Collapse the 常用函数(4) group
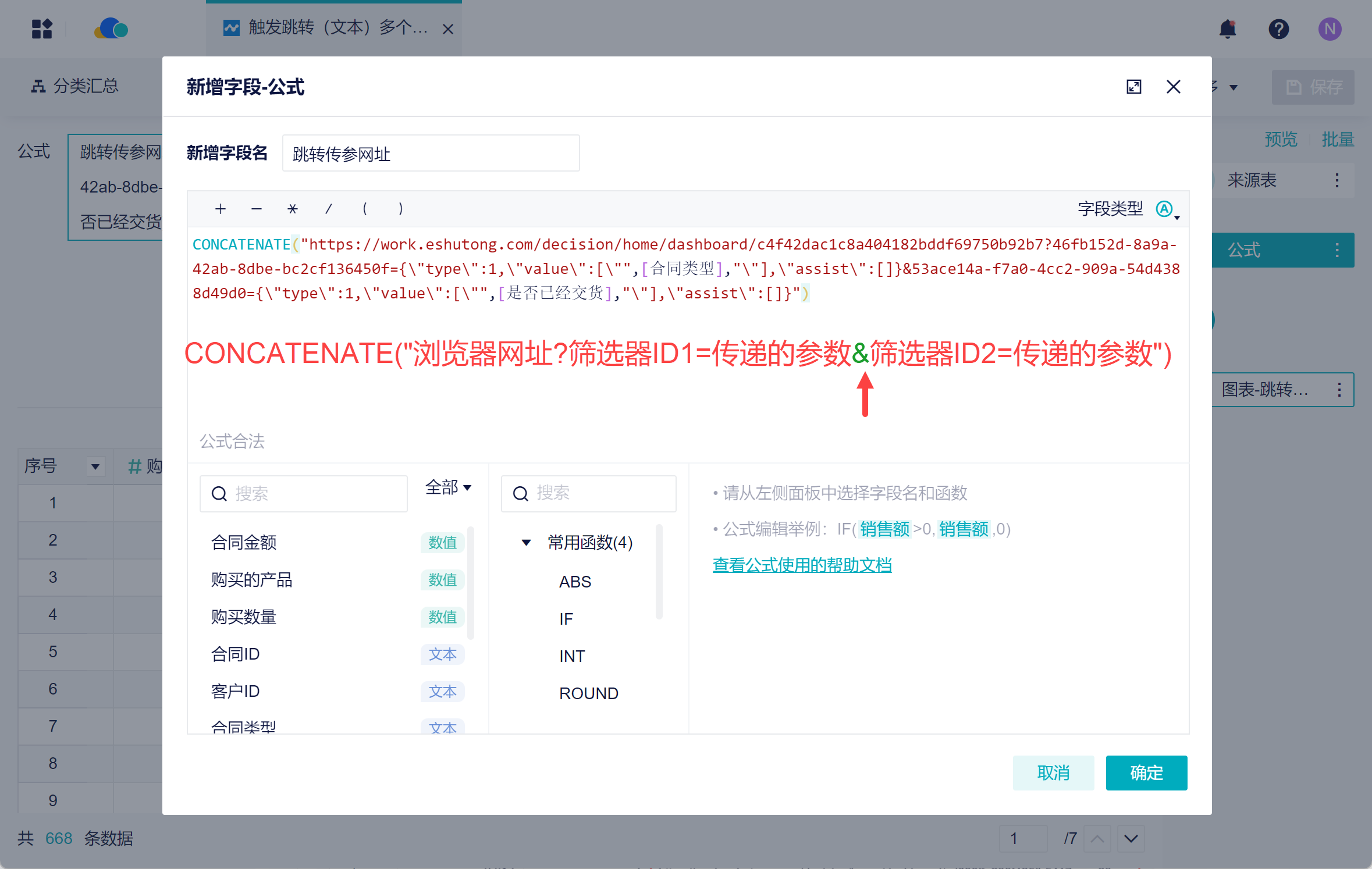This screenshot has width=1372, height=869. click(x=526, y=543)
